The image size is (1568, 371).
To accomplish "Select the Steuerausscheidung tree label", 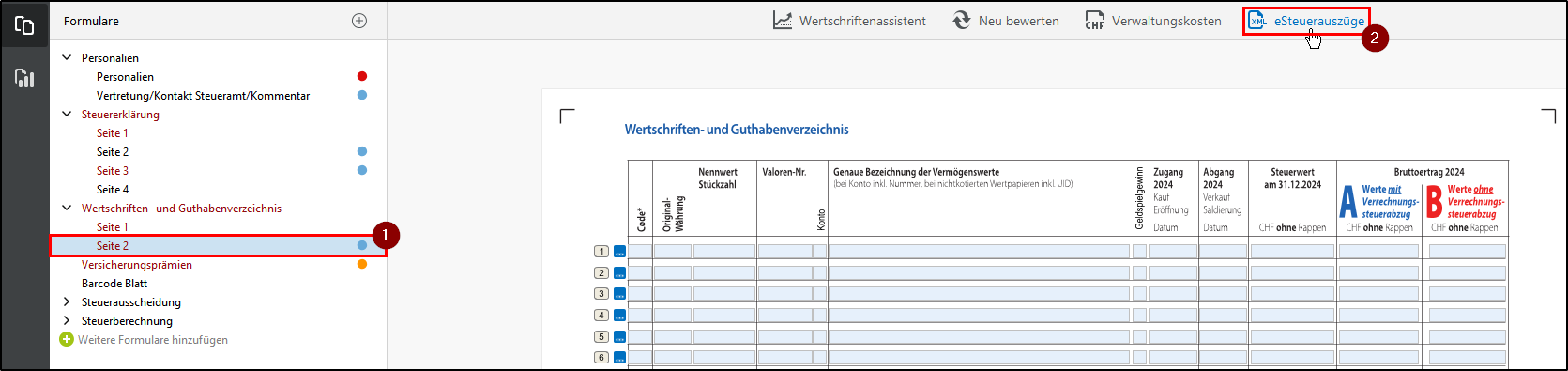I will point(131,301).
